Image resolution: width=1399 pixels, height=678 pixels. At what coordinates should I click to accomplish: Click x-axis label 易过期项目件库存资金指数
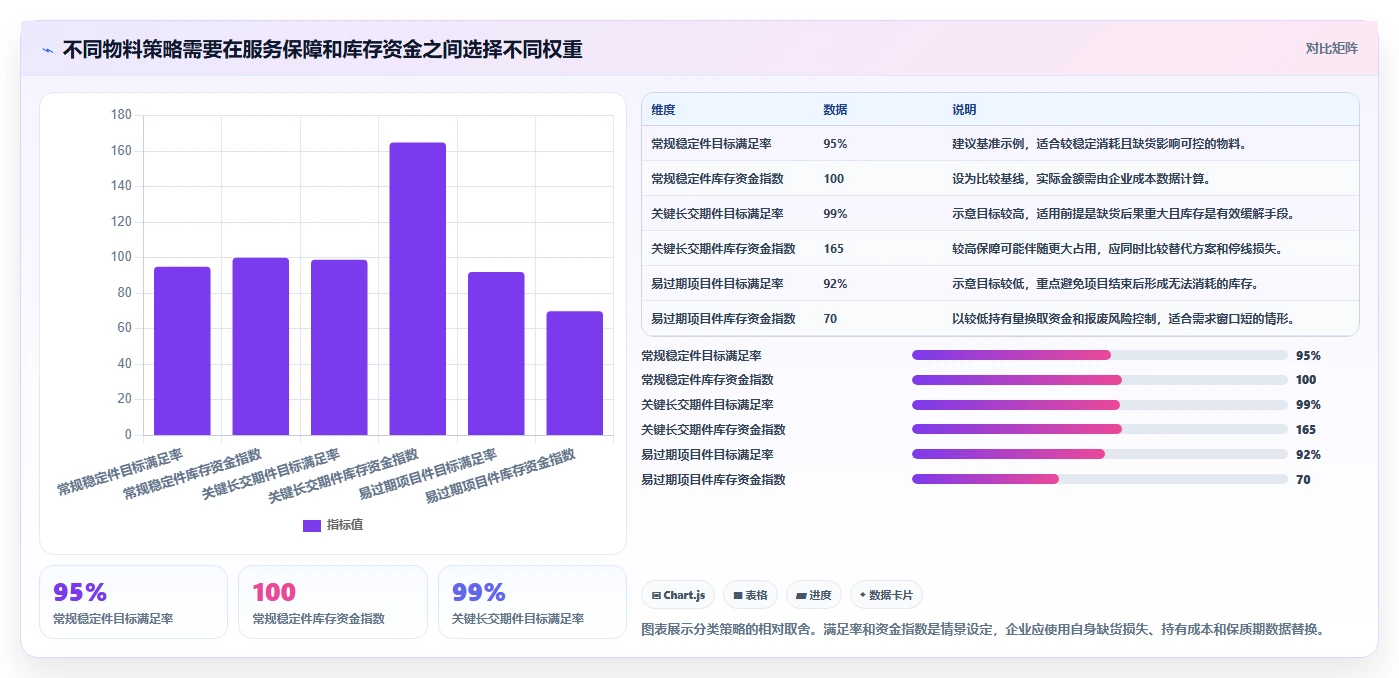(501, 476)
